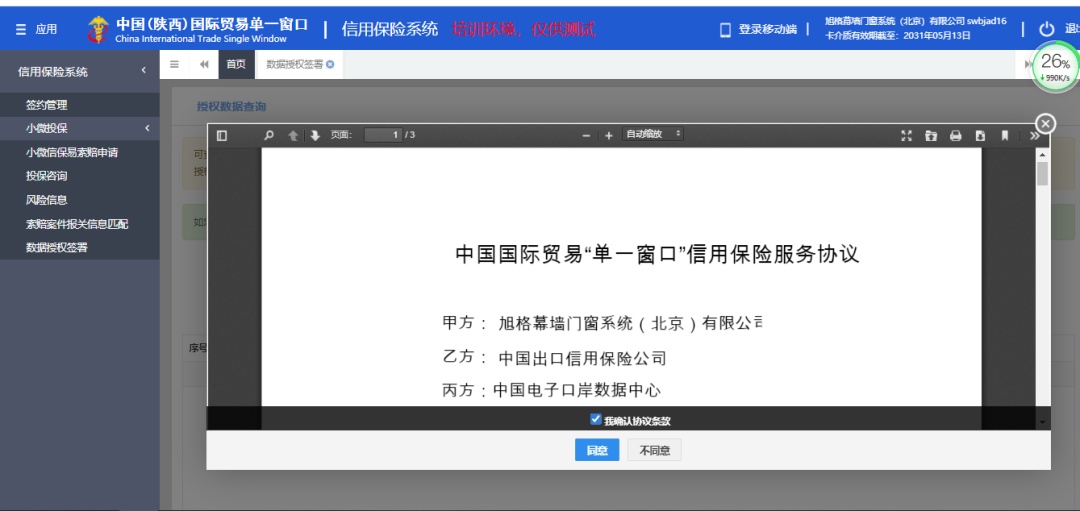Switch to the 首页 tab
This screenshot has height=511, width=1080.
click(236, 64)
